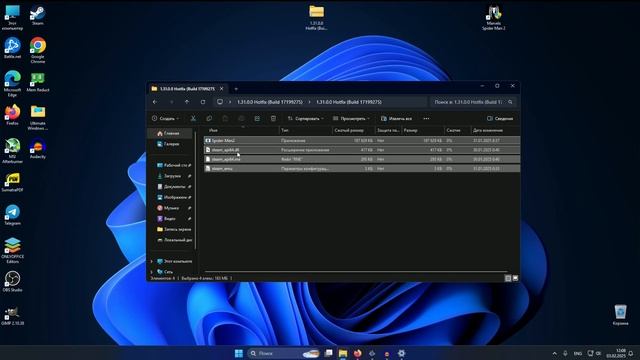Open the Sort dropdown in toolbar
Viewport: 640px width, 360px height.
click(x=306, y=118)
